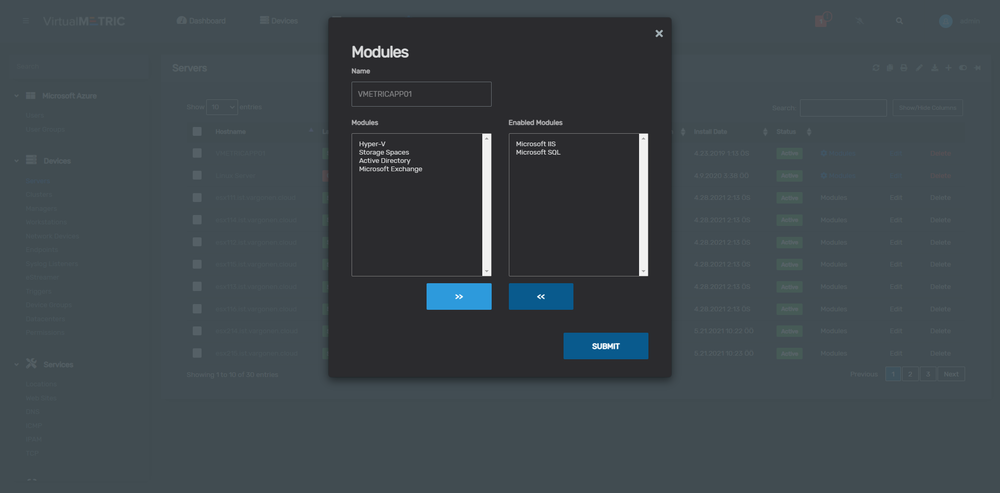Click the Show/Hide Columns button
The width and height of the screenshot is (1000, 493).
[927, 108]
